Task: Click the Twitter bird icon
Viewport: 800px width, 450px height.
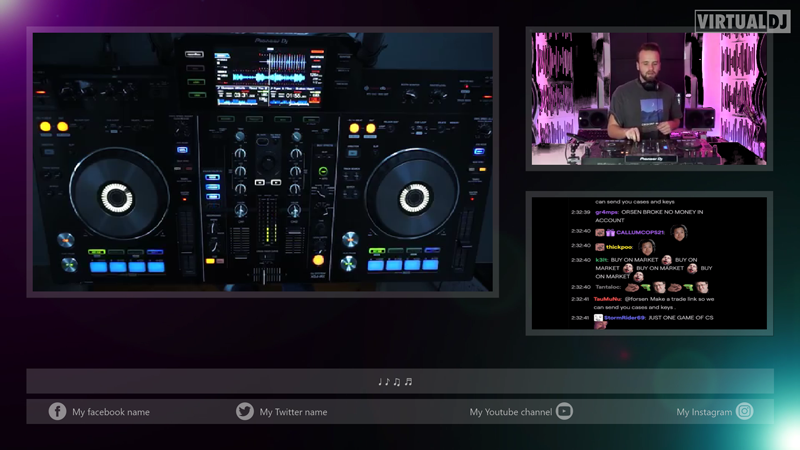Action: (244, 411)
